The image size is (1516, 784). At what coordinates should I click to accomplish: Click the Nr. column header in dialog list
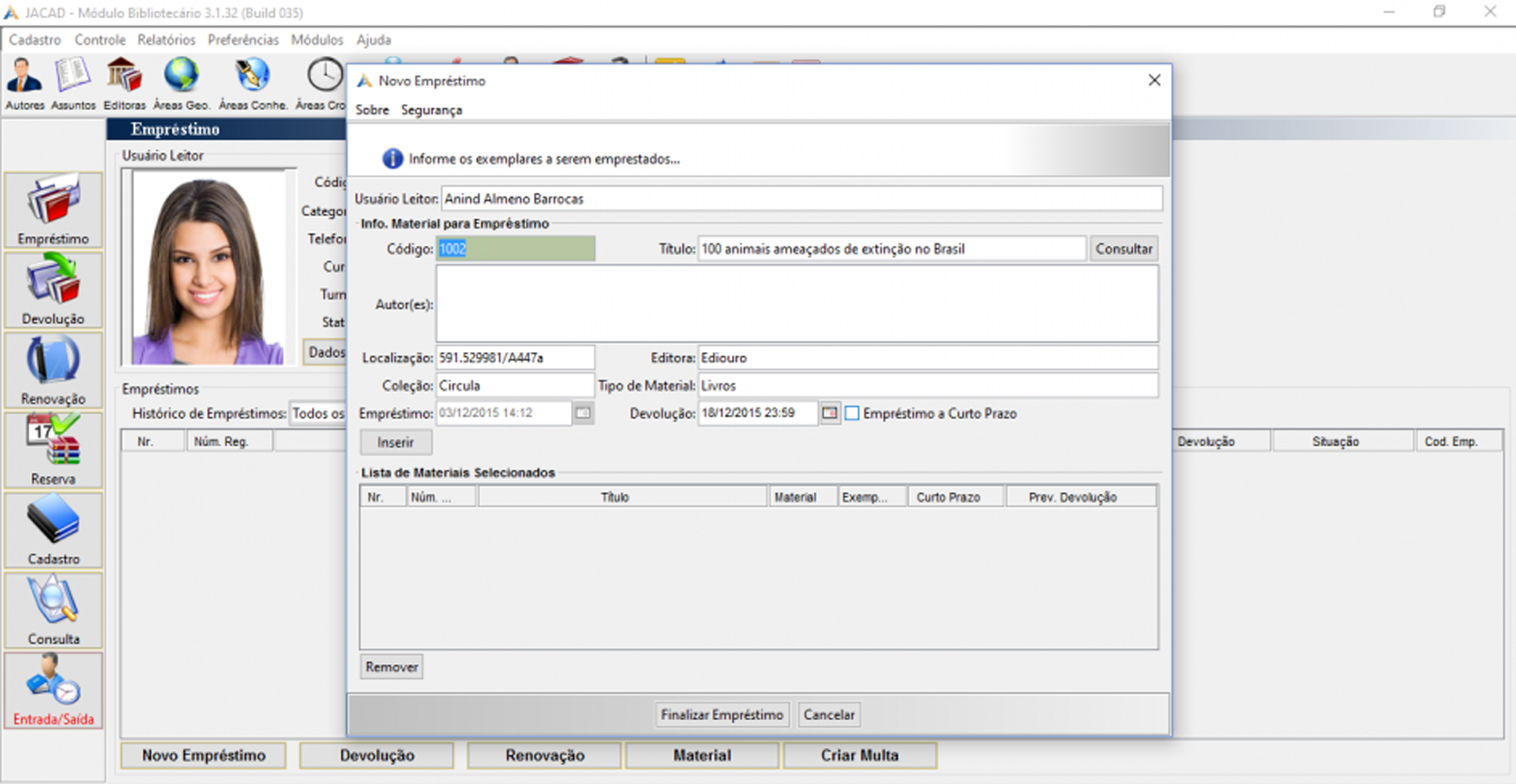click(382, 497)
